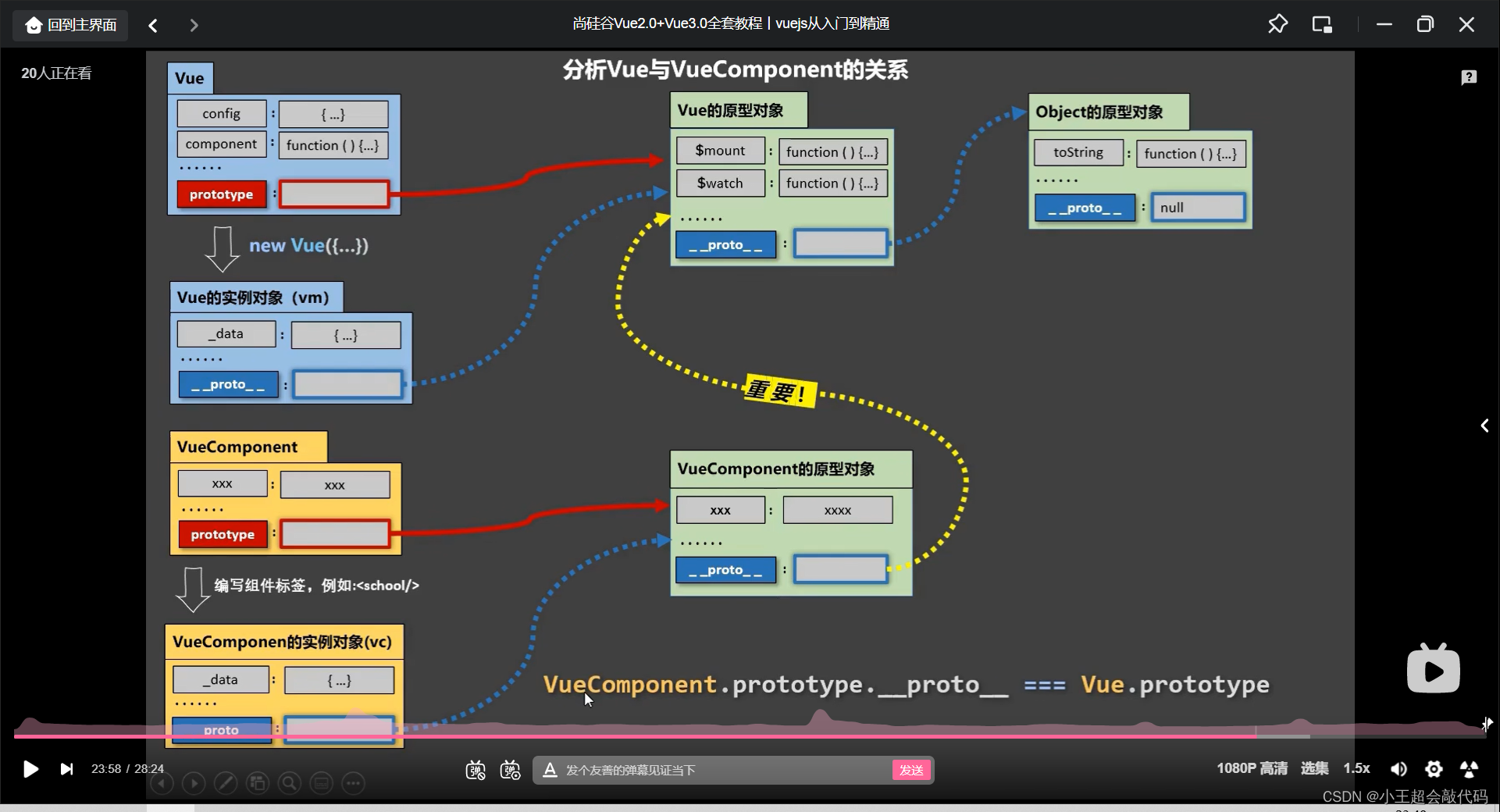
Task: Click the 编写组件标签 caption text
Action: click(x=316, y=586)
